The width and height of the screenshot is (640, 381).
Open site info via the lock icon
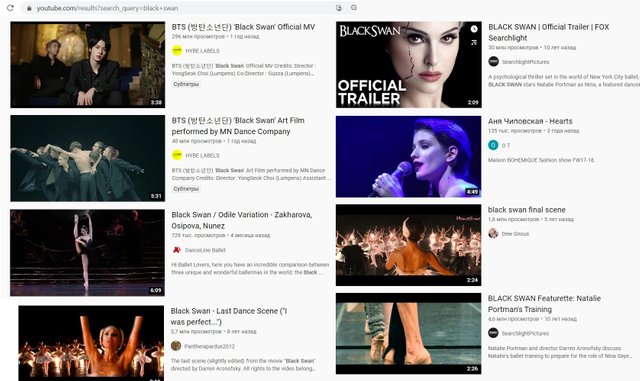click(29, 8)
